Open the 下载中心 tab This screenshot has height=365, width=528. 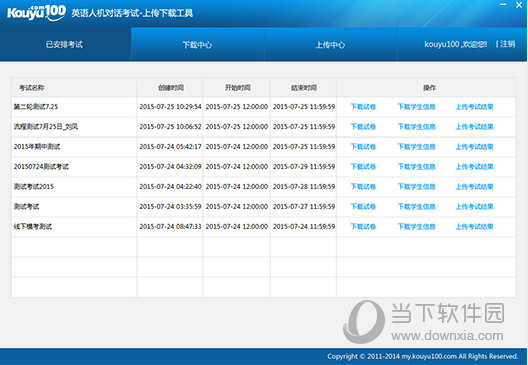197,44
